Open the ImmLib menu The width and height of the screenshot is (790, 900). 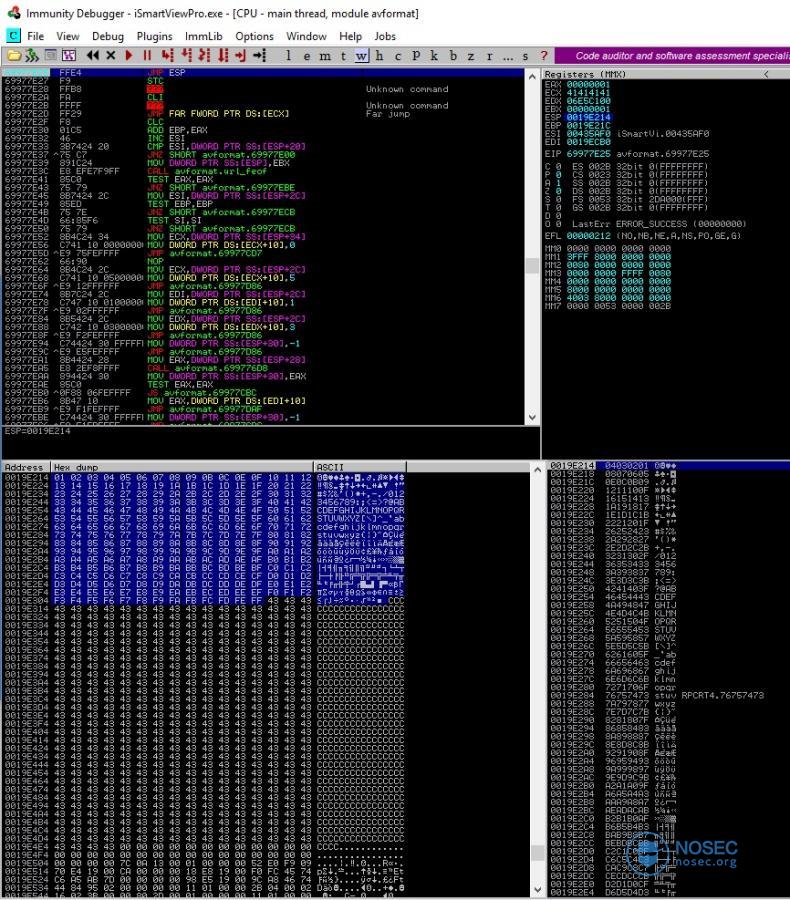(203, 36)
